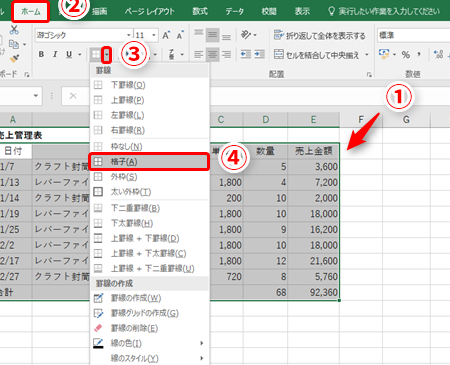Image resolution: width=450 pixels, height=365 pixels.
Task: Click the phonetic guide icon
Action: (x=171, y=54)
